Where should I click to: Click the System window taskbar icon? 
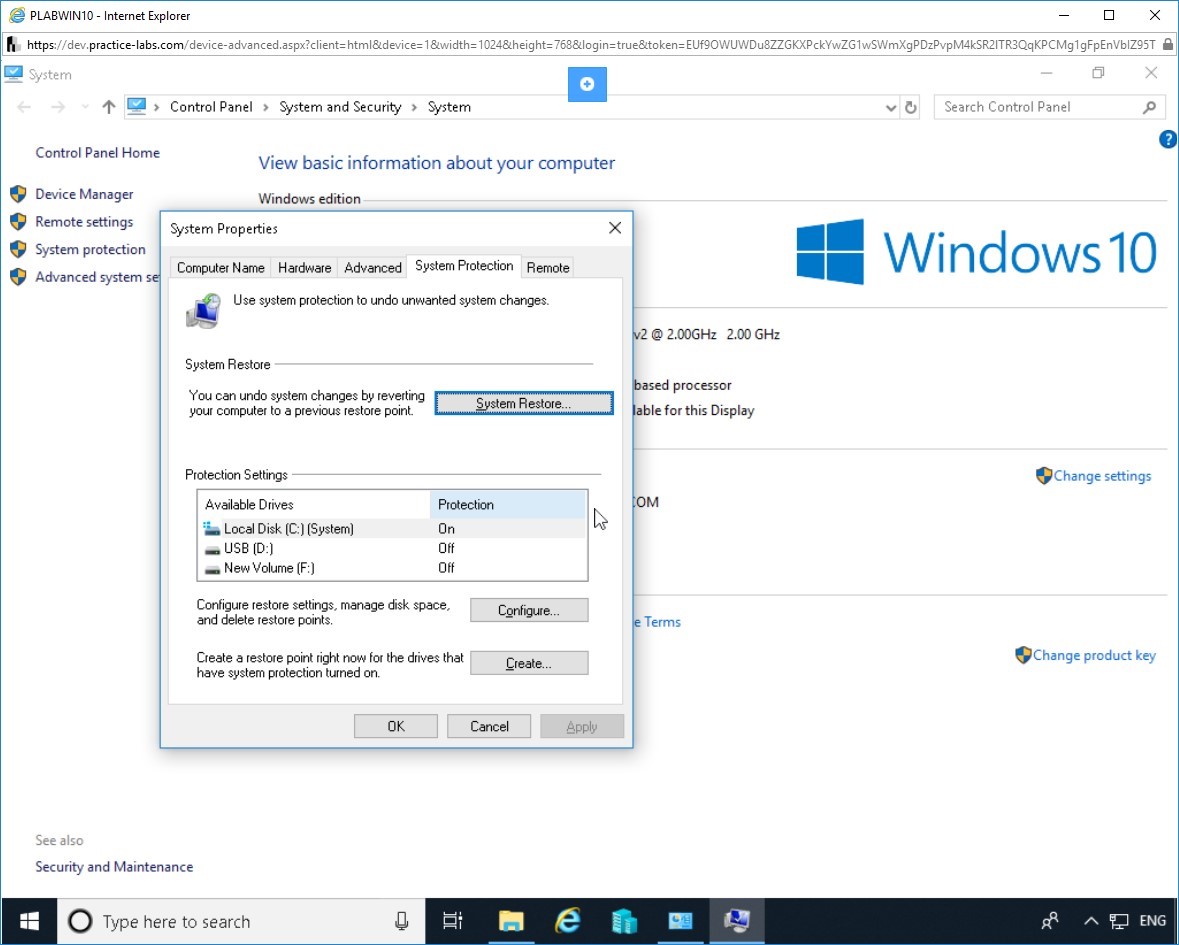737,921
